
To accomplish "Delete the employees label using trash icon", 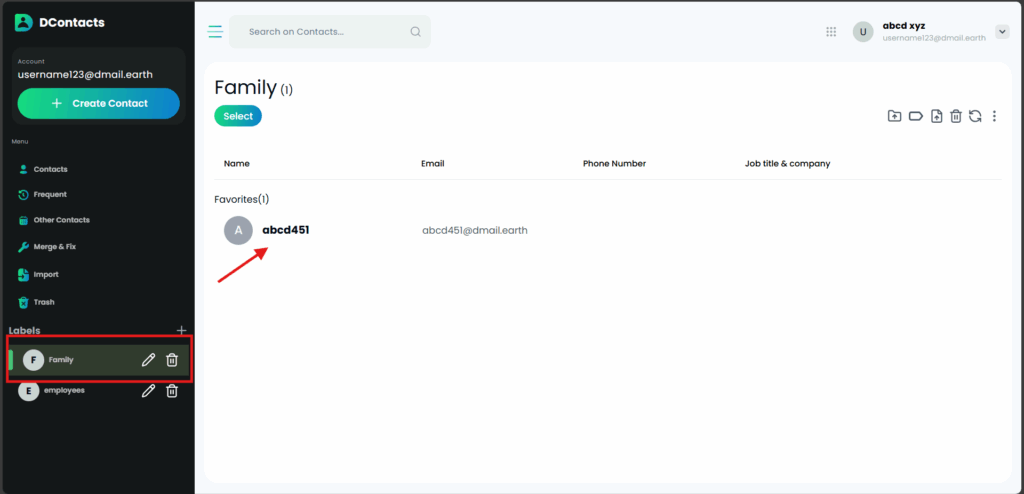I will (172, 391).
